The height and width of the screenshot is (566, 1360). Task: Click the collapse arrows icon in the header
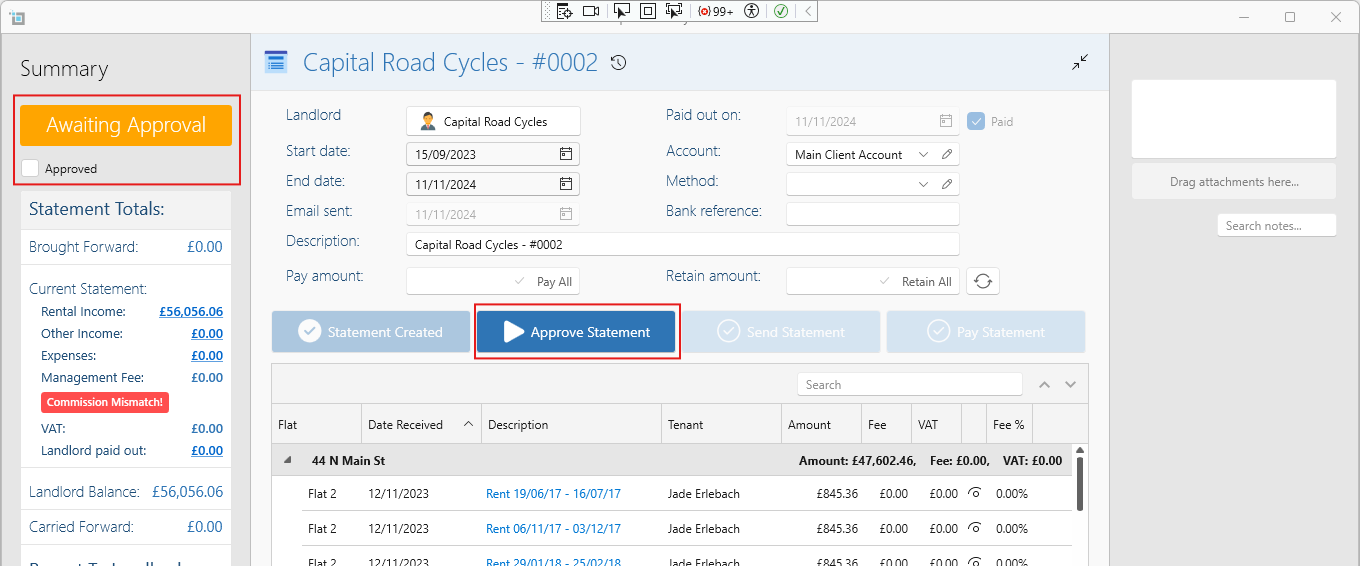(x=1080, y=62)
